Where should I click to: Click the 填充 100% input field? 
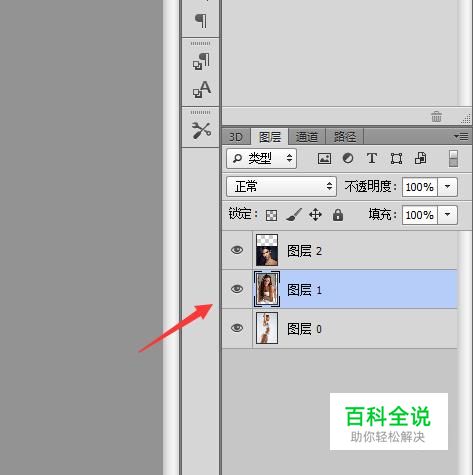point(420,215)
